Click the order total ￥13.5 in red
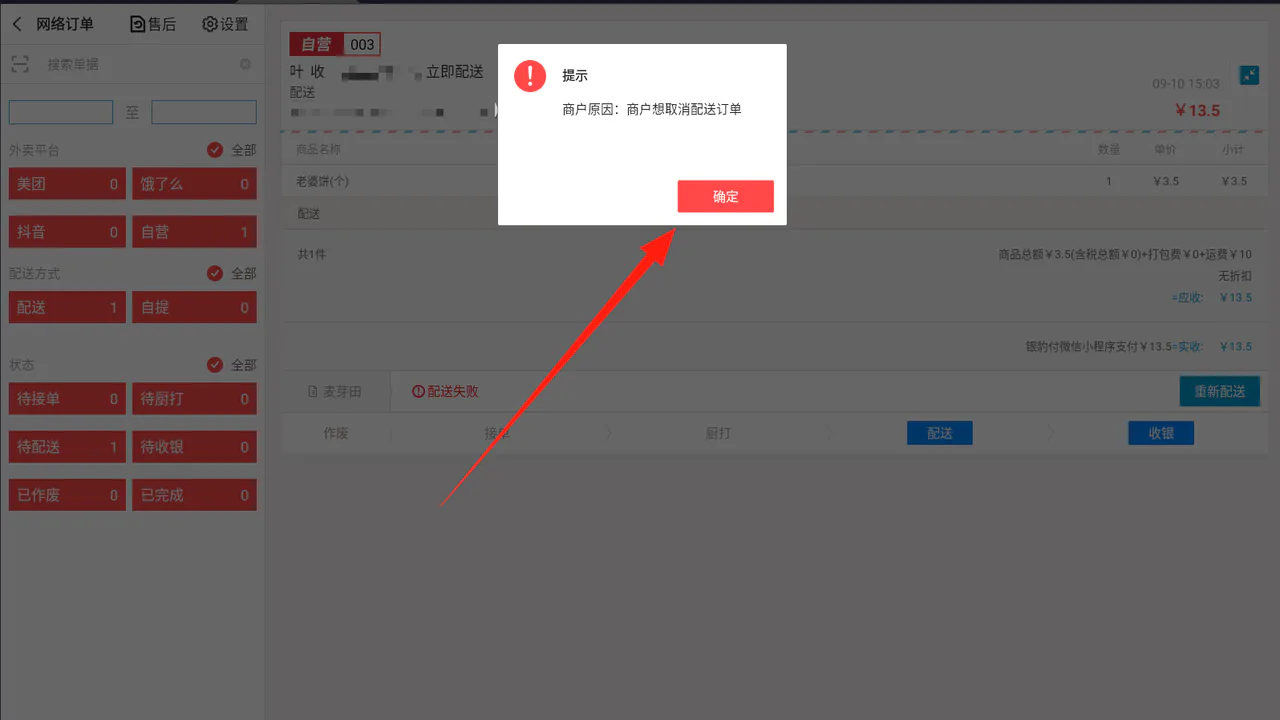This screenshot has height=720, width=1280. coord(1197,110)
